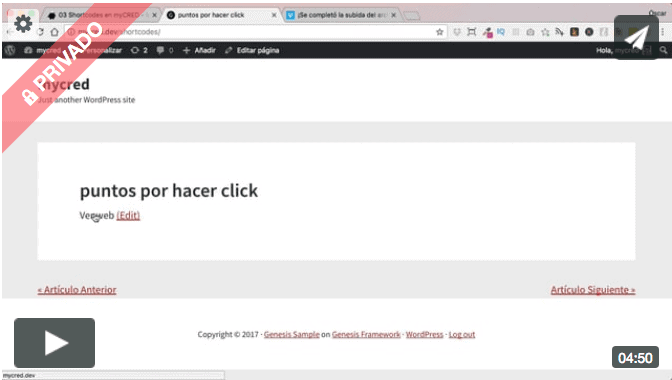Go to 'Artículo Siguiente »'
672x380 pixels.
593,290
